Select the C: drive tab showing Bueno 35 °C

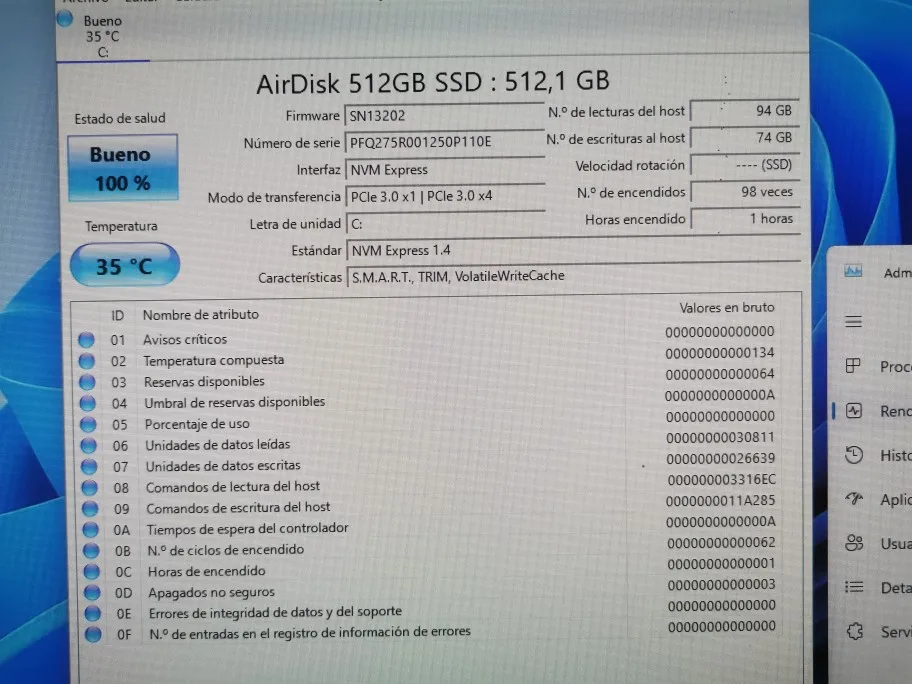(102, 36)
